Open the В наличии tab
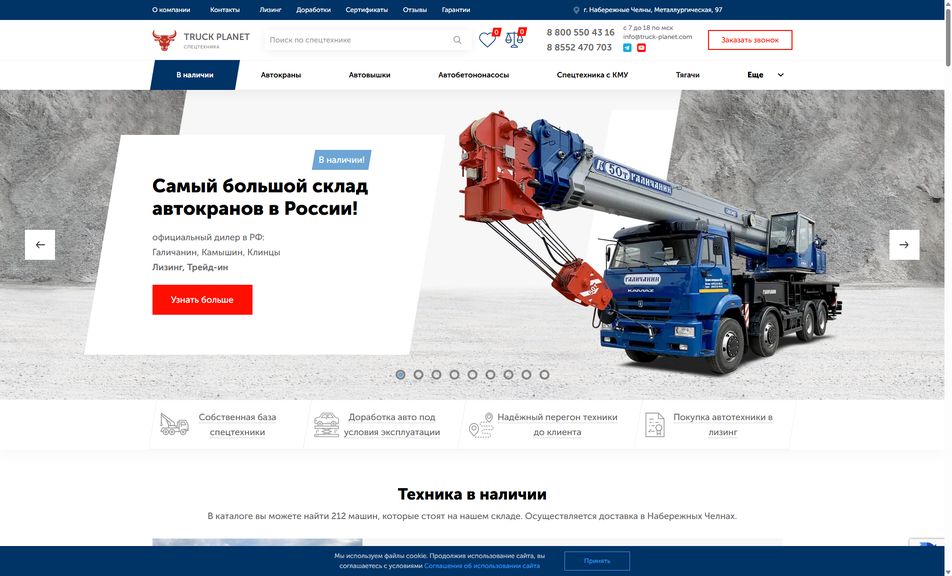The width and height of the screenshot is (952, 576). 195,75
